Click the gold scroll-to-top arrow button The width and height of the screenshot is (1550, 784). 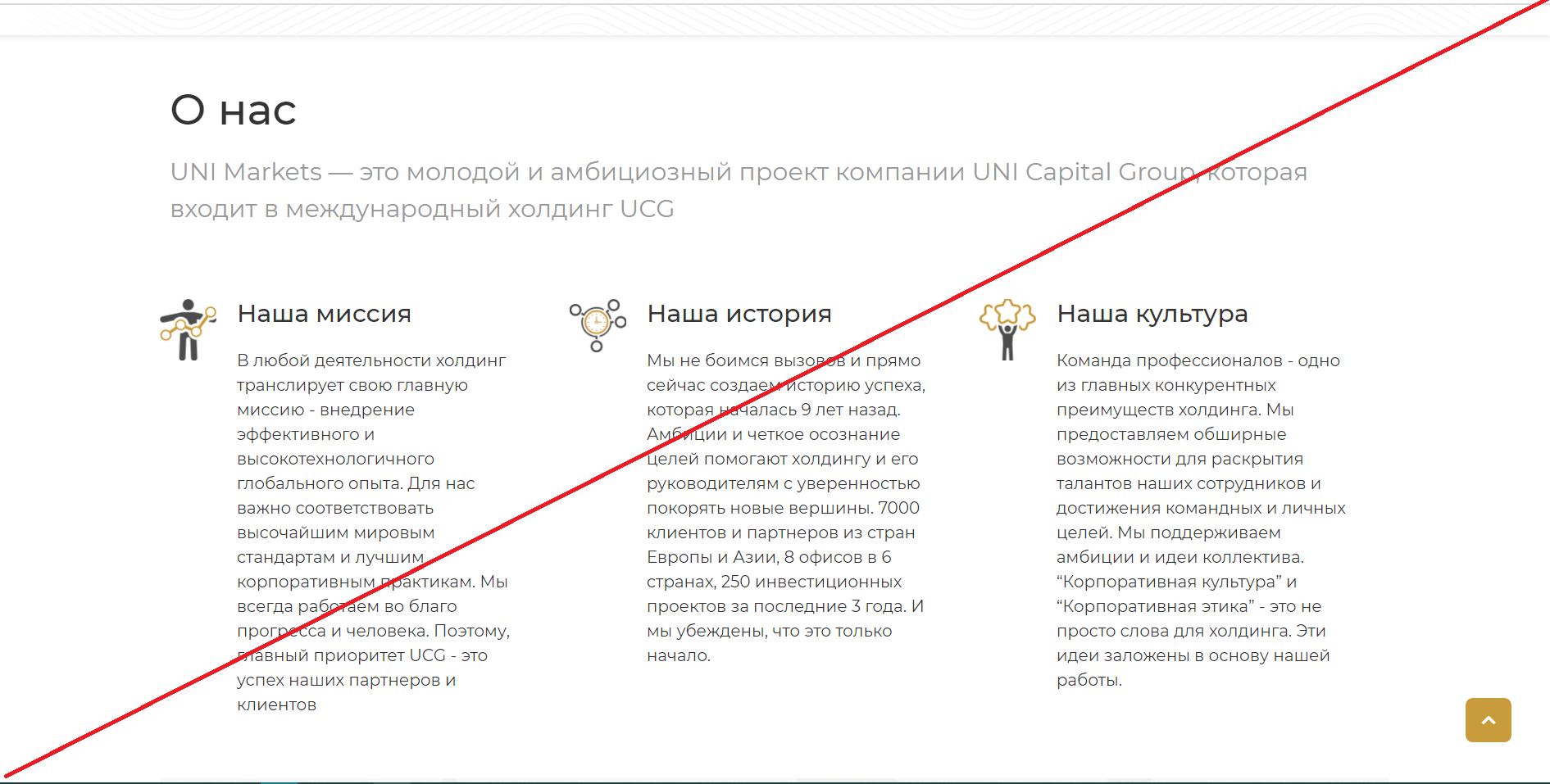1488,720
